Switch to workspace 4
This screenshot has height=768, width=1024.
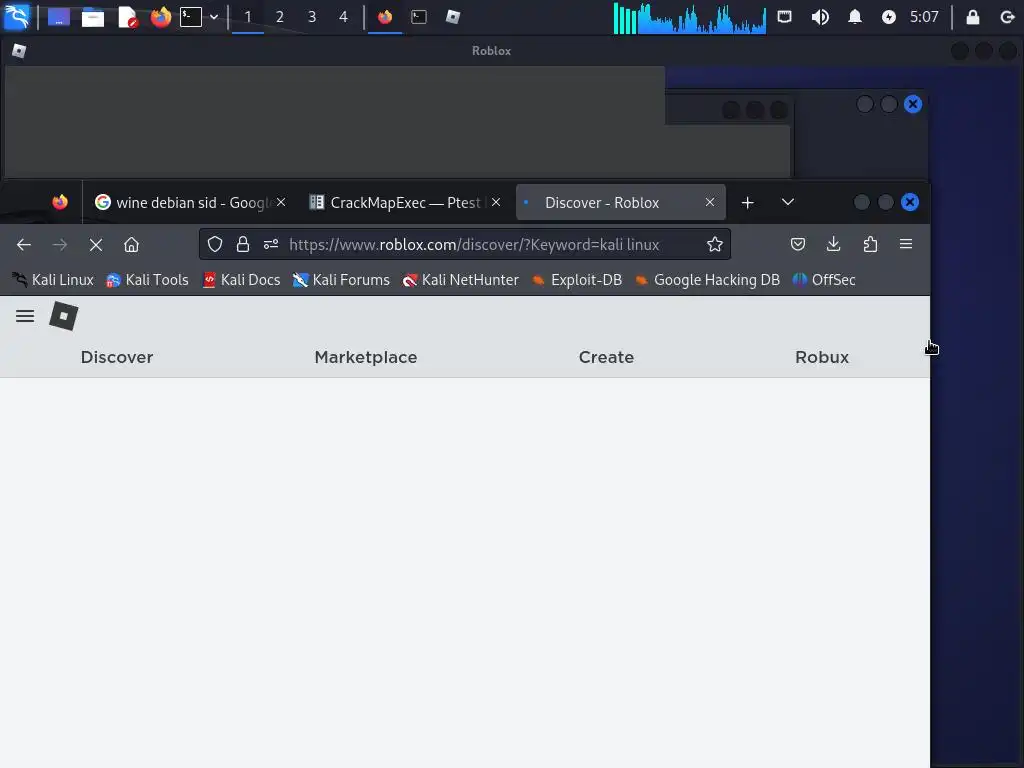(344, 17)
